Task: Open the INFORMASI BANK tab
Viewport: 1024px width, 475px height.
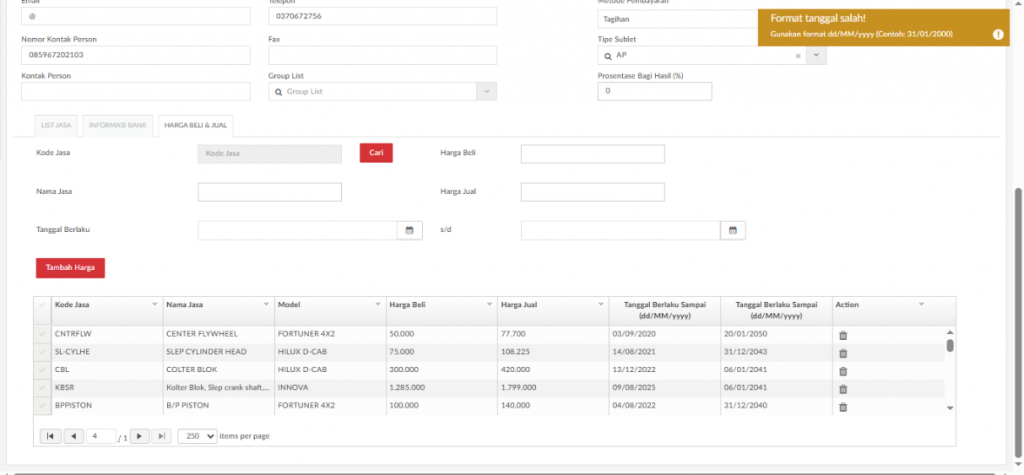Action: (117, 125)
